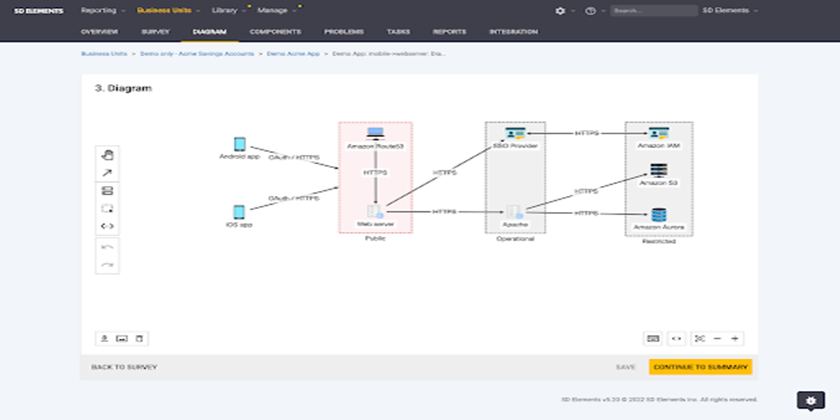The height and width of the screenshot is (420, 840).
Task: Select the HTTPS label between Web server and Apache
Action: click(x=444, y=212)
